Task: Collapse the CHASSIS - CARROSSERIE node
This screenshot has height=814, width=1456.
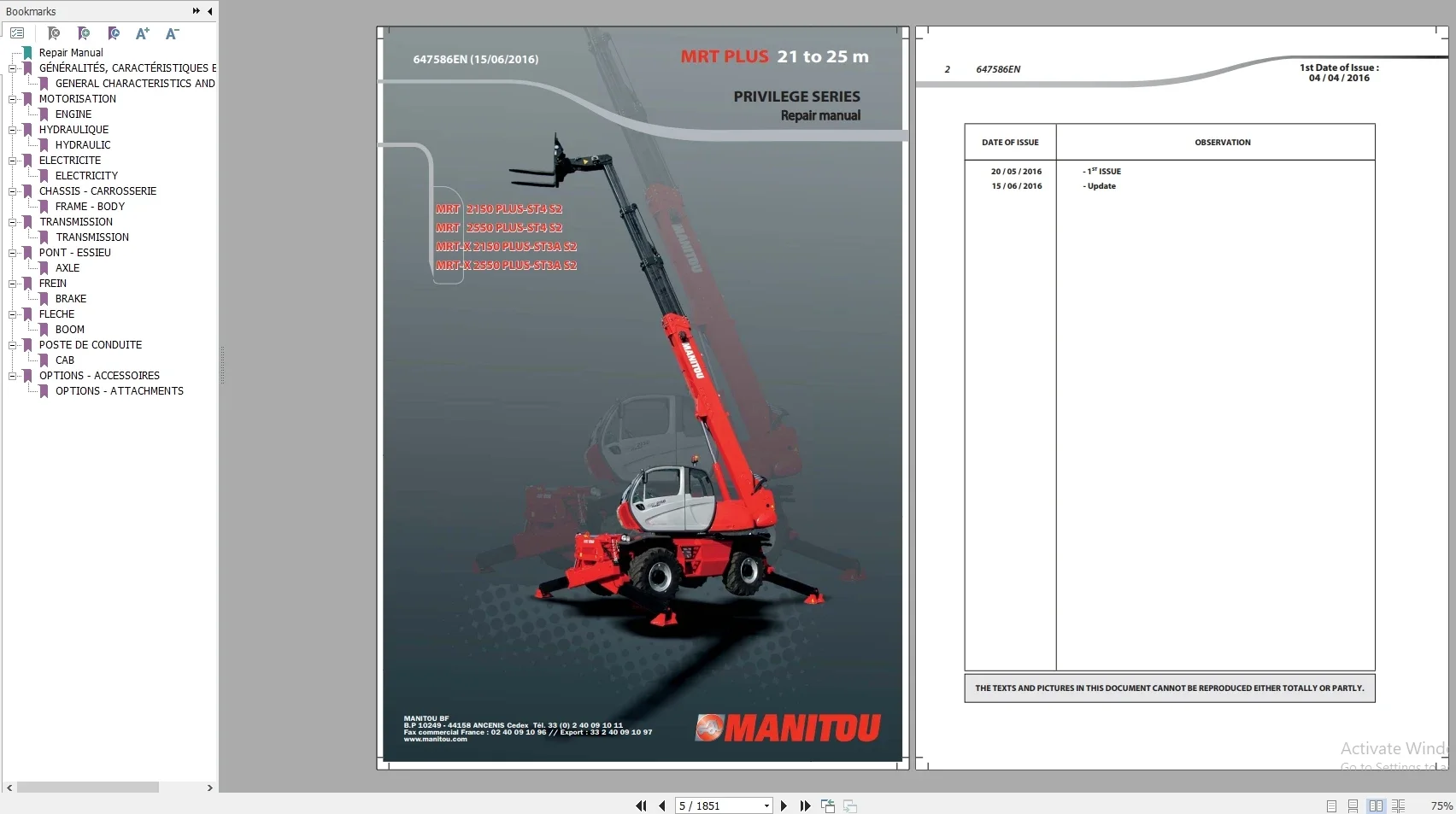Action: [12, 191]
